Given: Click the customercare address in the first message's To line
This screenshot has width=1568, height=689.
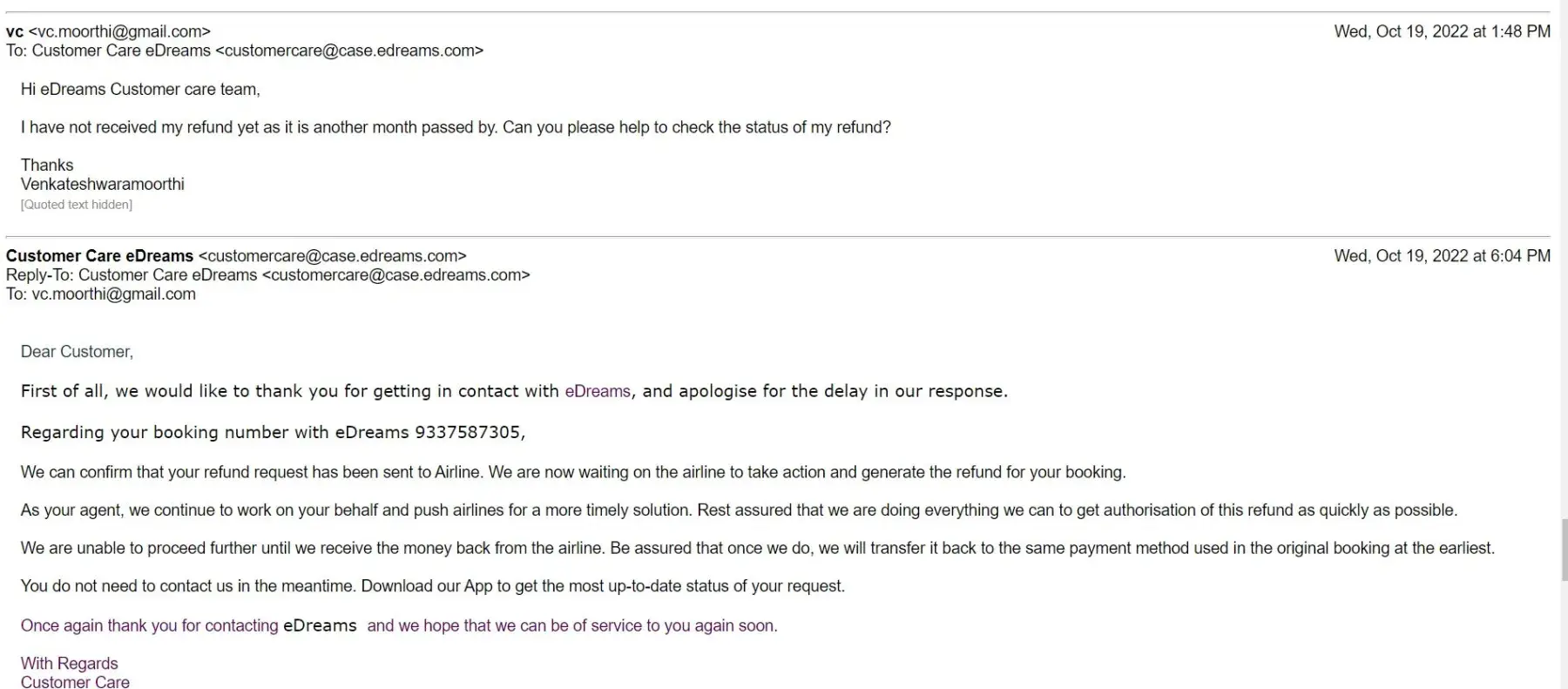Looking at the screenshot, I should (x=348, y=51).
